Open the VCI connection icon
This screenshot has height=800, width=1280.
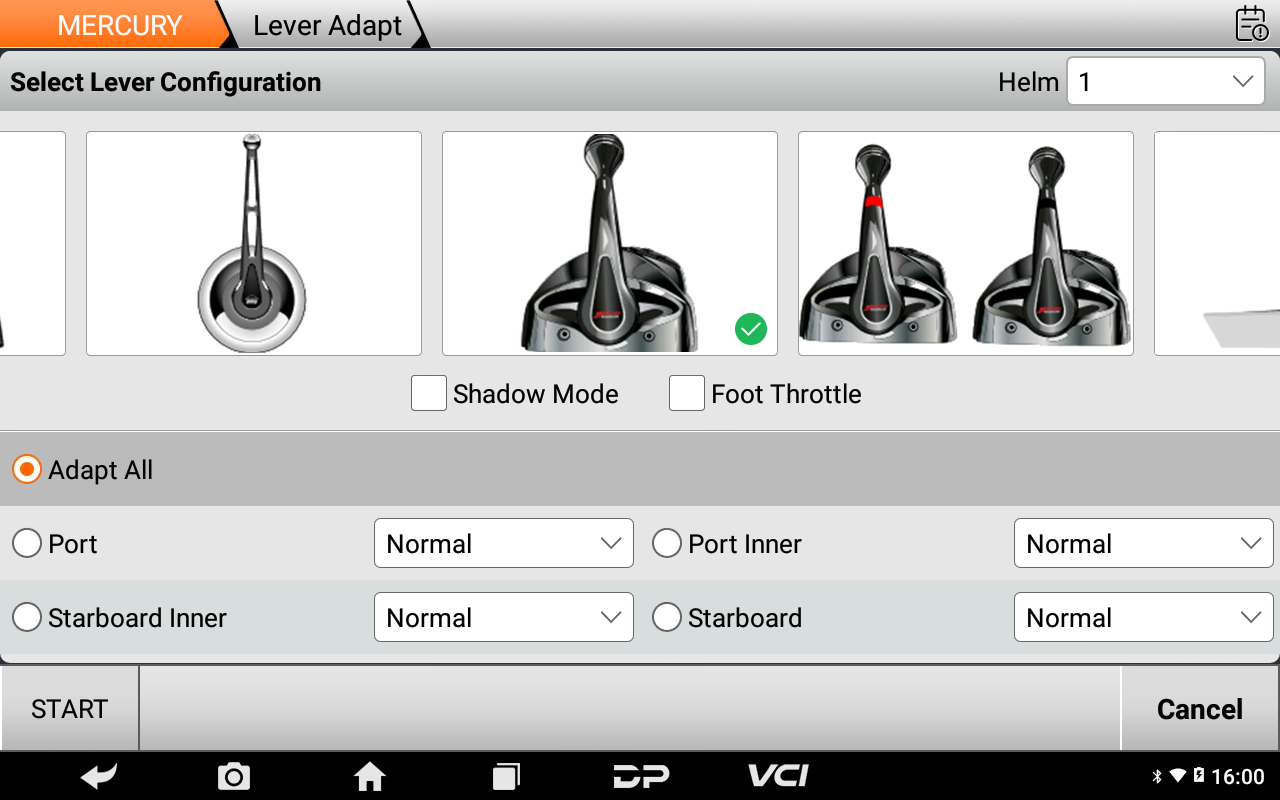[778, 776]
